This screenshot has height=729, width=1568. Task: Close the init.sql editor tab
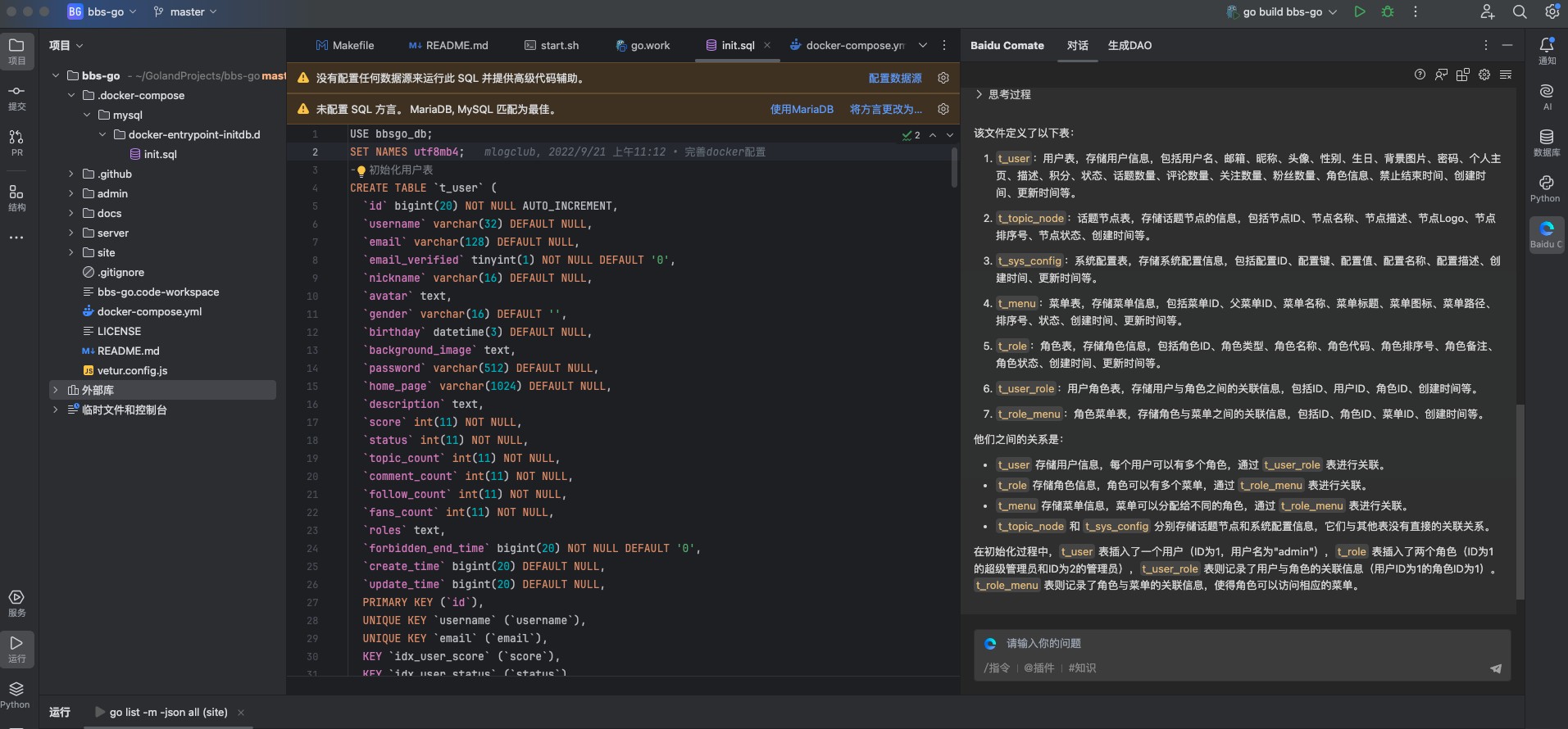[767, 45]
